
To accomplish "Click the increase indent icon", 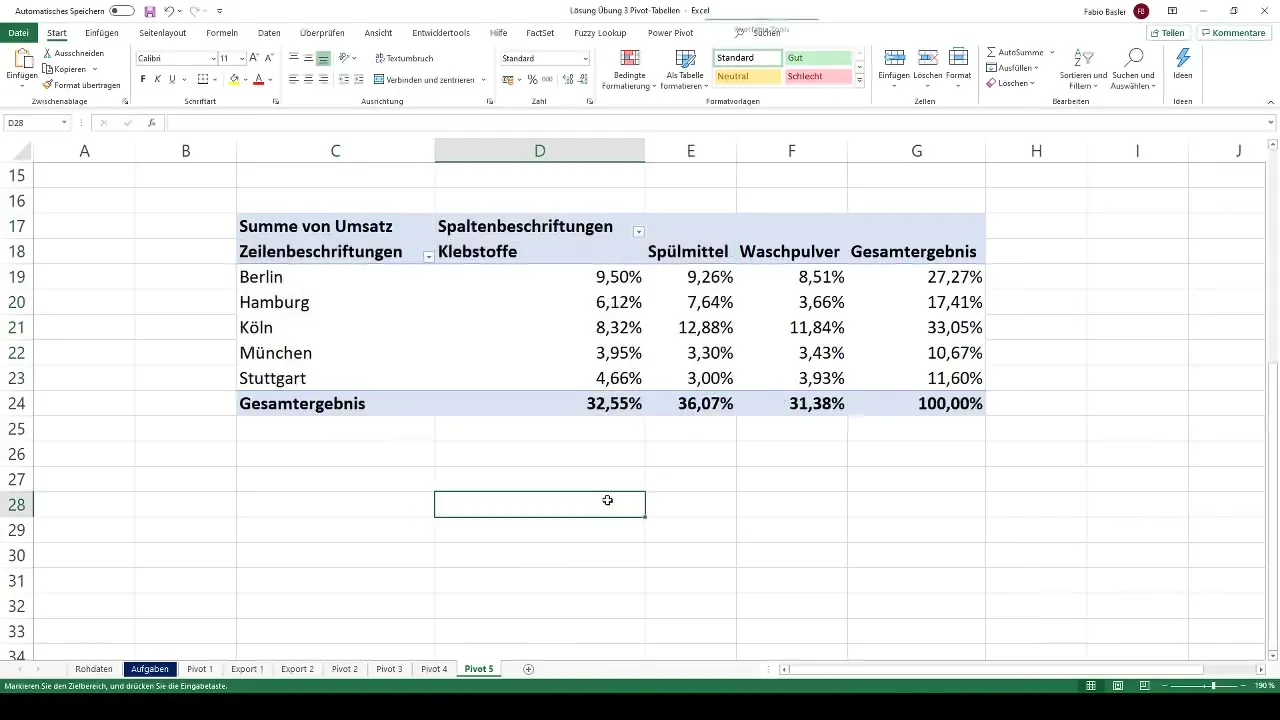I will click(358, 79).
